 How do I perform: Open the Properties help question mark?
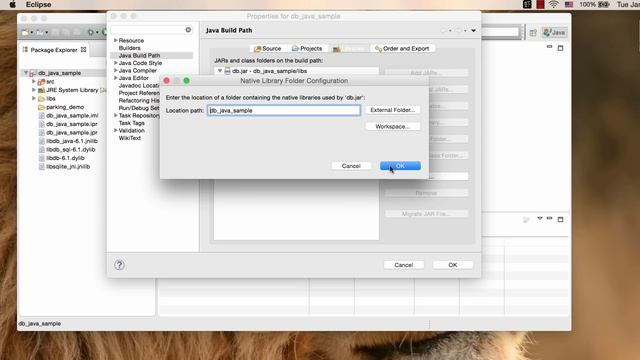click(119, 265)
